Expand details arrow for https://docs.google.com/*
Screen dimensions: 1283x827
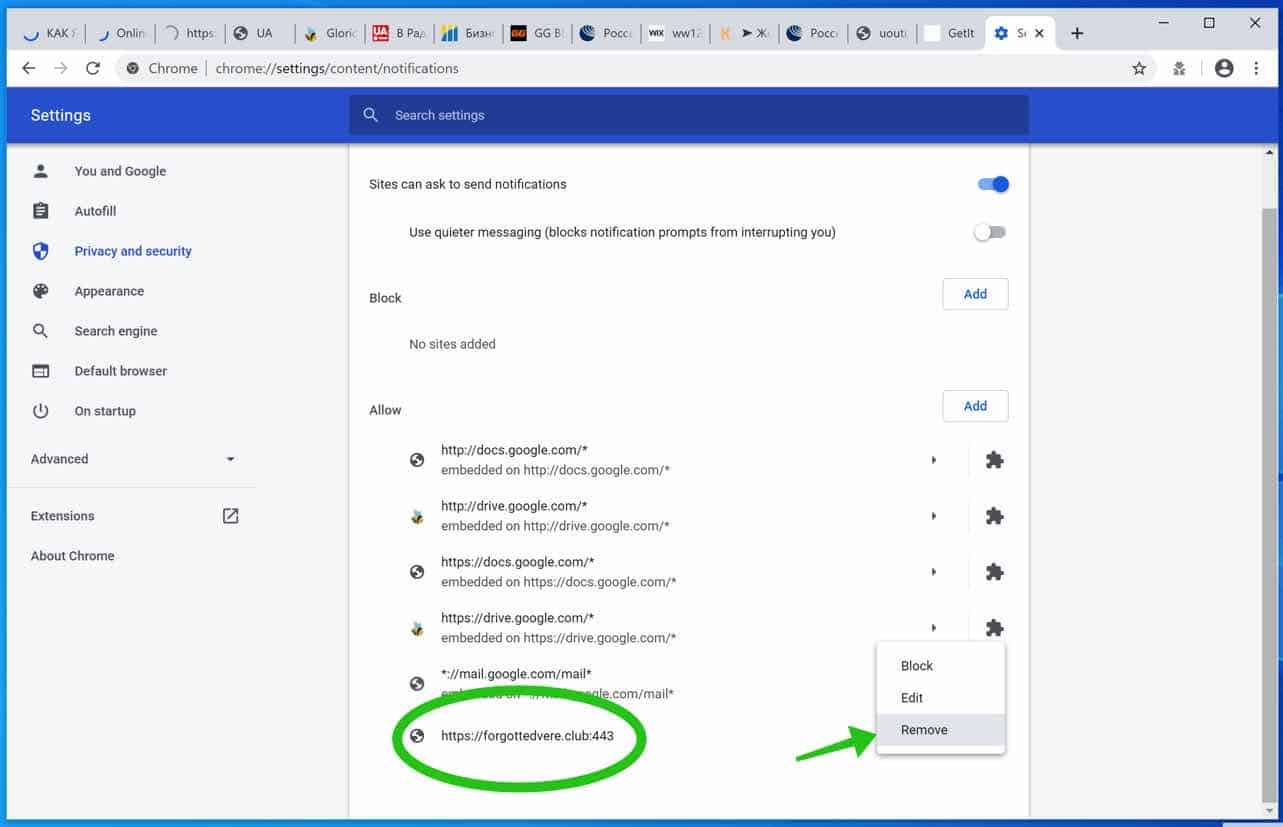(x=933, y=572)
